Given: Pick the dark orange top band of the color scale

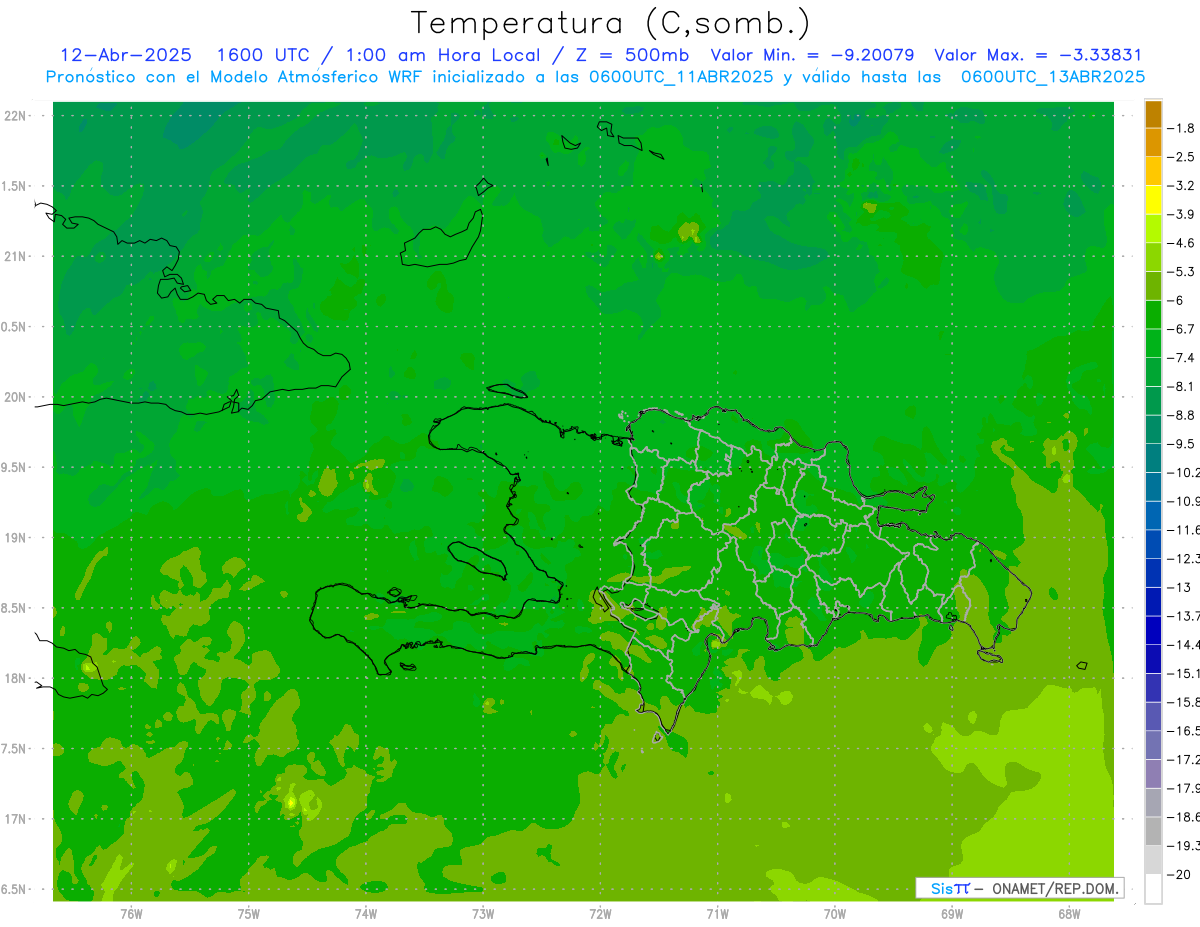Looking at the screenshot, I should pos(1153,114).
